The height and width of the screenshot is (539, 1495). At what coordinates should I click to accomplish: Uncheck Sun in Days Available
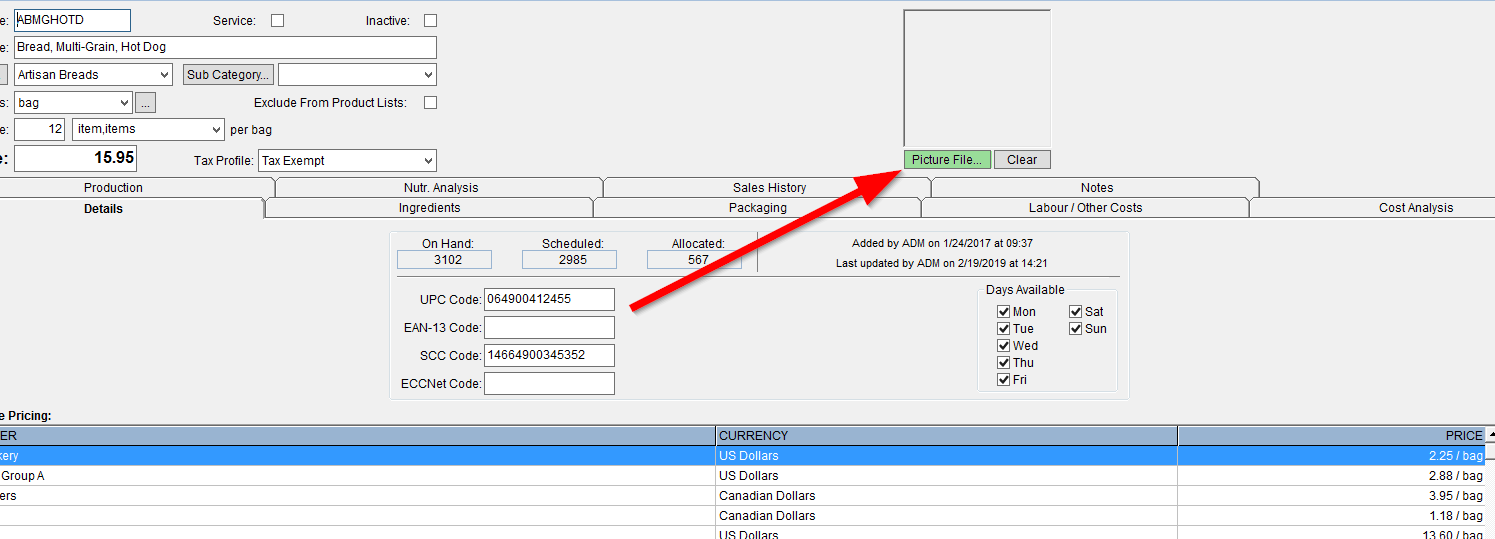(1075, 329)
